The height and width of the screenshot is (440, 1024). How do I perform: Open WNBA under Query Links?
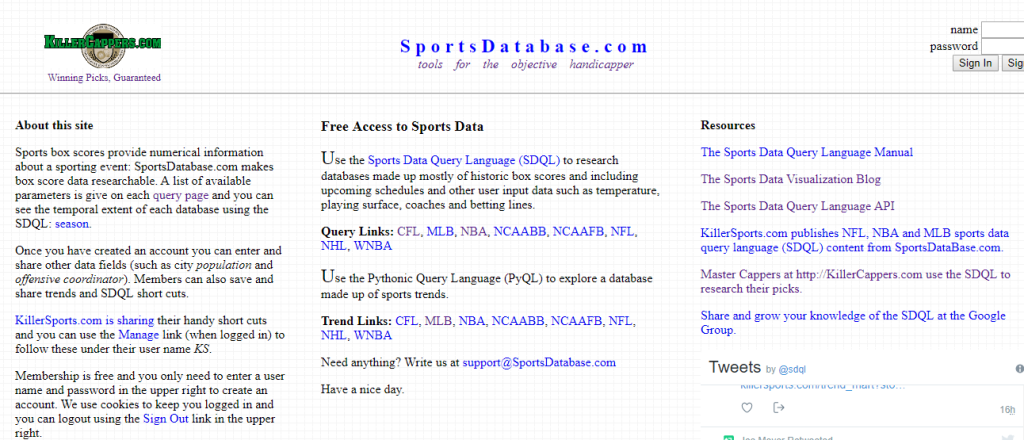pos(373,246)
